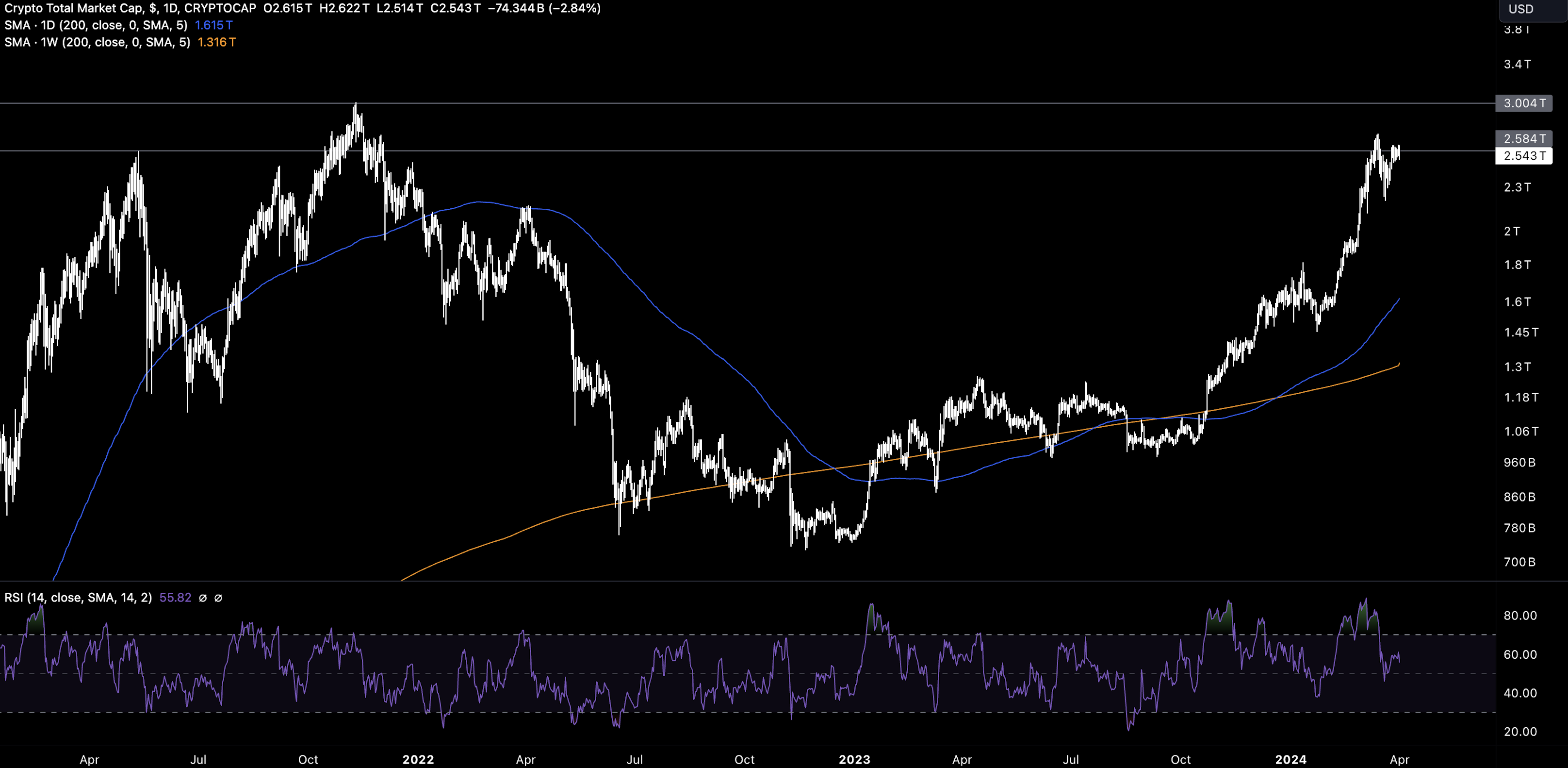
Task: Click the second empty-value symbol after RSI value
Action: [218, 598]
